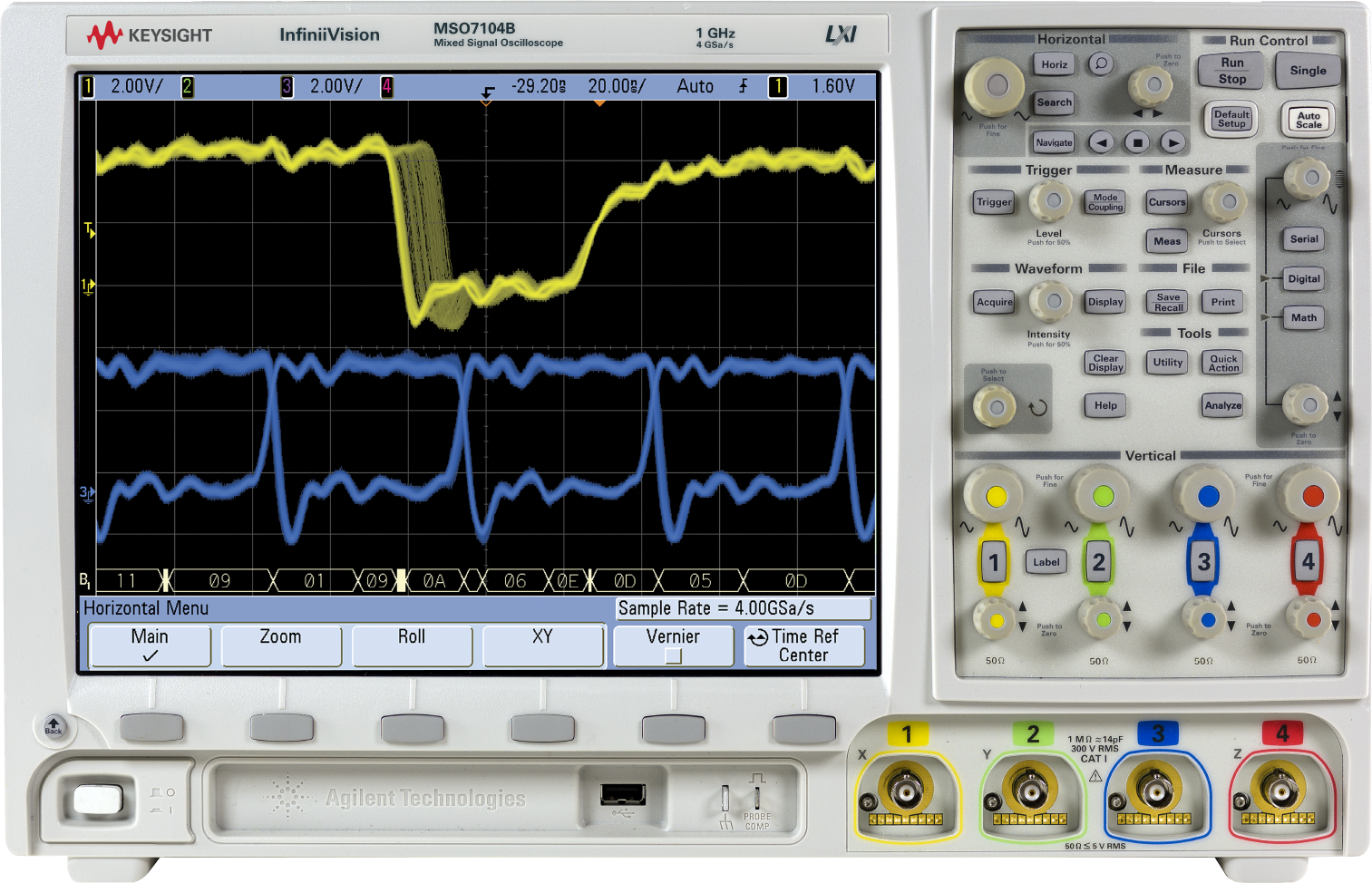Tap the Search button
The width and height of the screenshot is (1372, 883).
pyautogui.click(x=1054, y=102)
